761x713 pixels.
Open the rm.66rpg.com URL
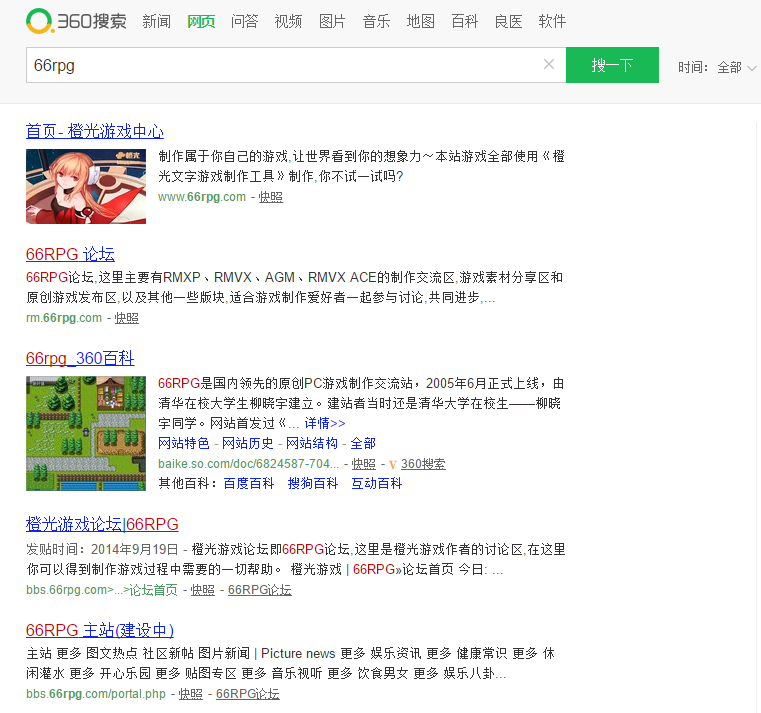64,318
